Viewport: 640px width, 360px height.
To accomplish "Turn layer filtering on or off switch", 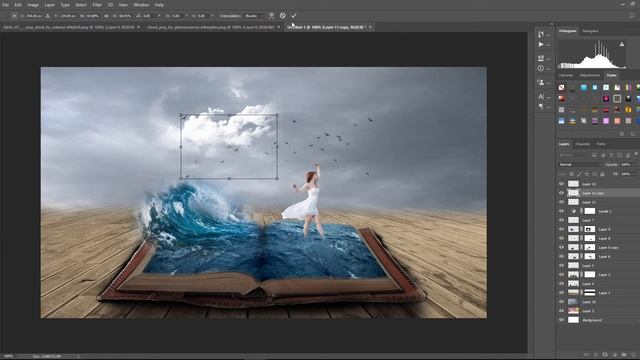I will pyautogui.click(x=636, y=154).
